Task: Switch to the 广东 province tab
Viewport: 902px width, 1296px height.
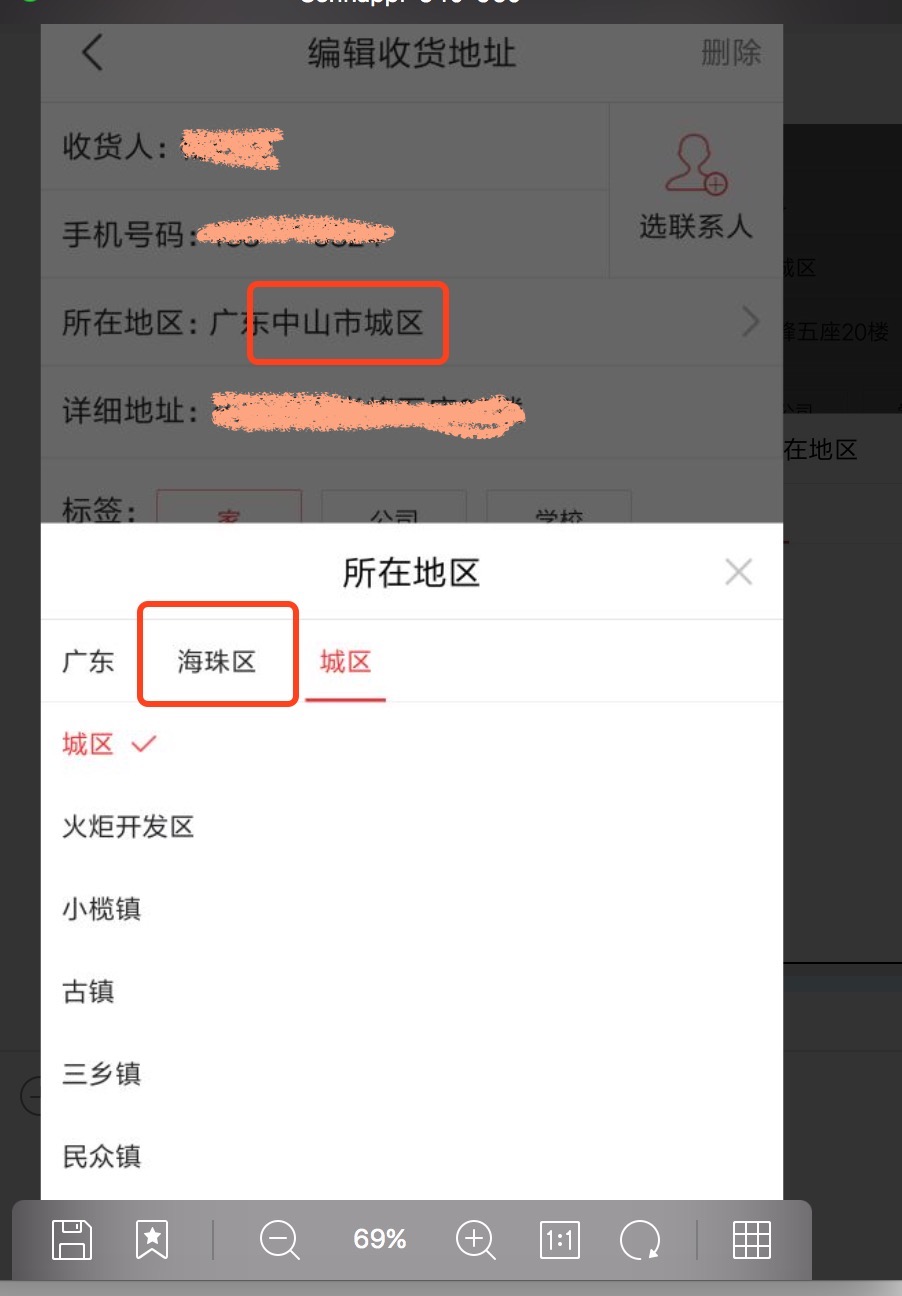Action: (x=88, y=661)
